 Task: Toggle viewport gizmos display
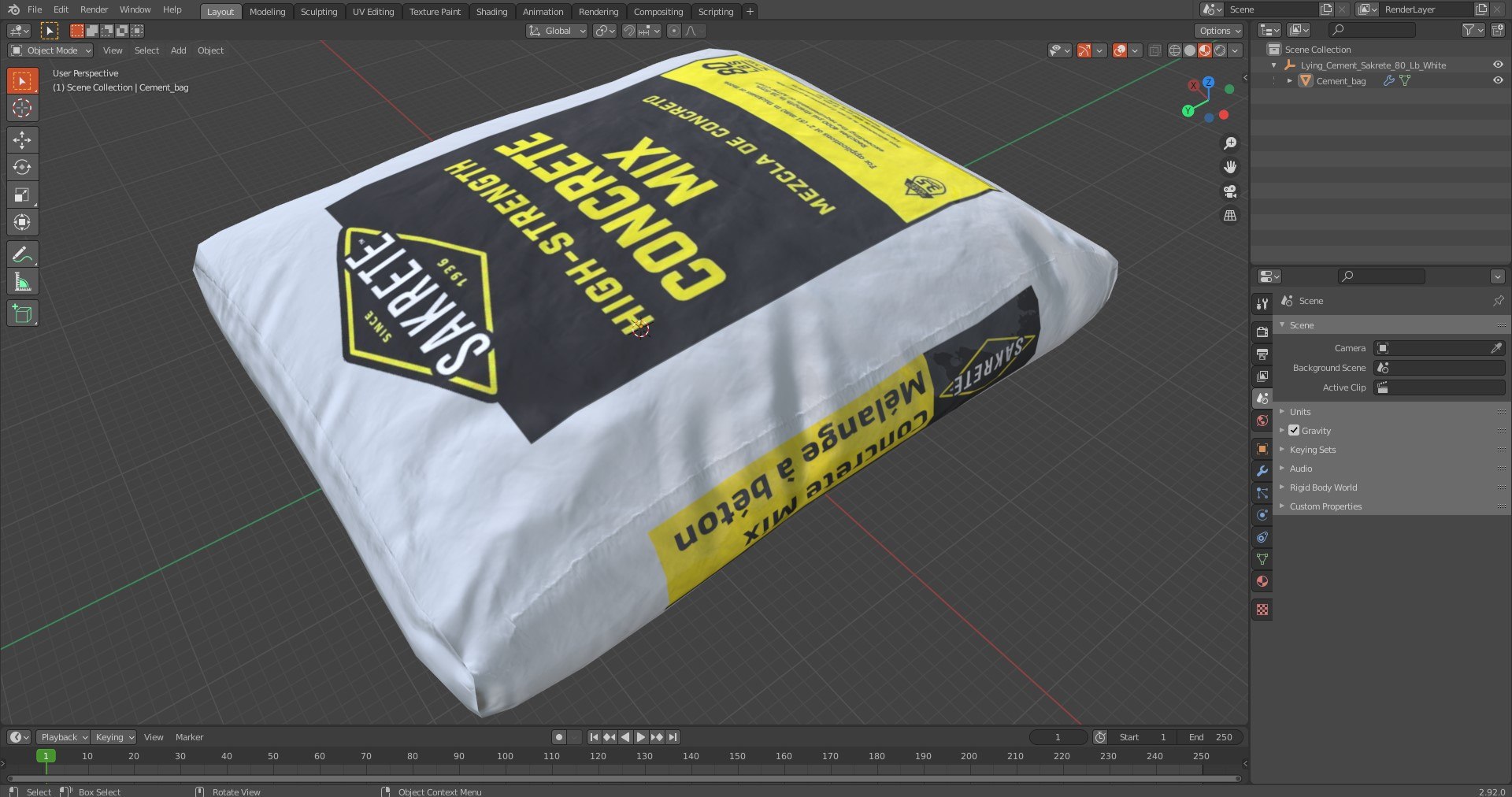click(1084, 50)
